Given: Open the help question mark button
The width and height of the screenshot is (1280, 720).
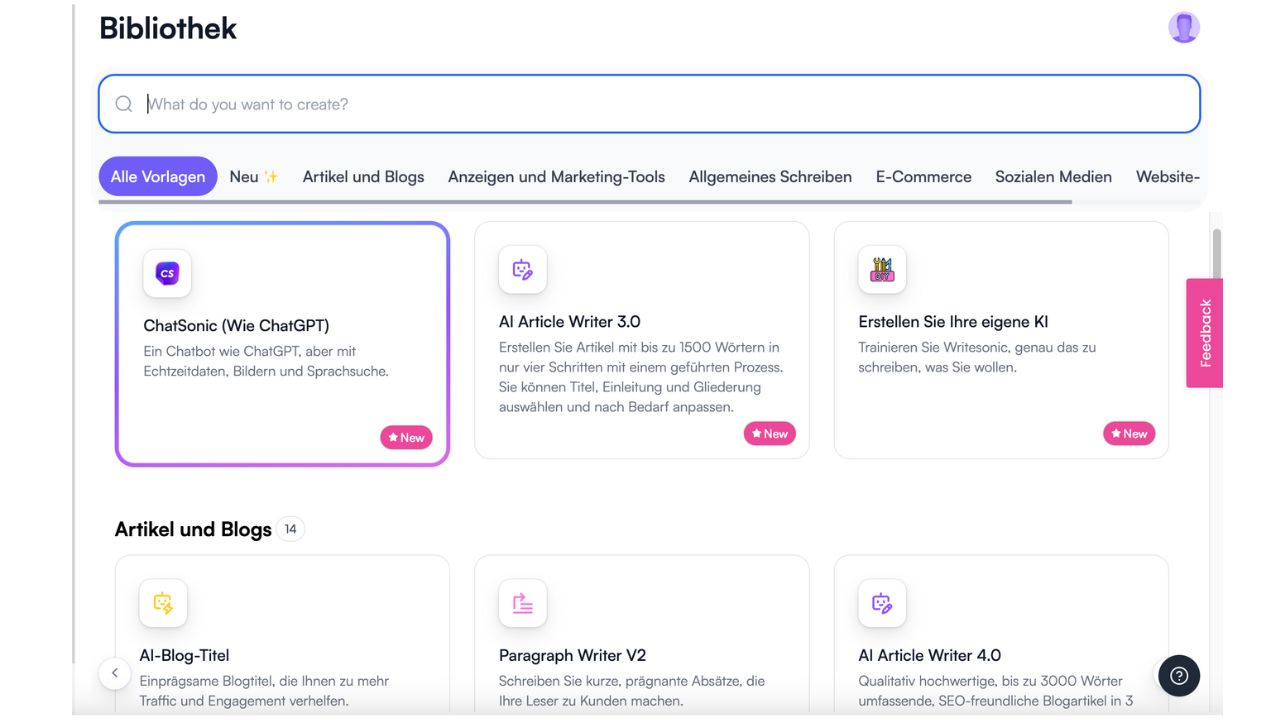Looking at the screenshot, I should point(1179,676).
